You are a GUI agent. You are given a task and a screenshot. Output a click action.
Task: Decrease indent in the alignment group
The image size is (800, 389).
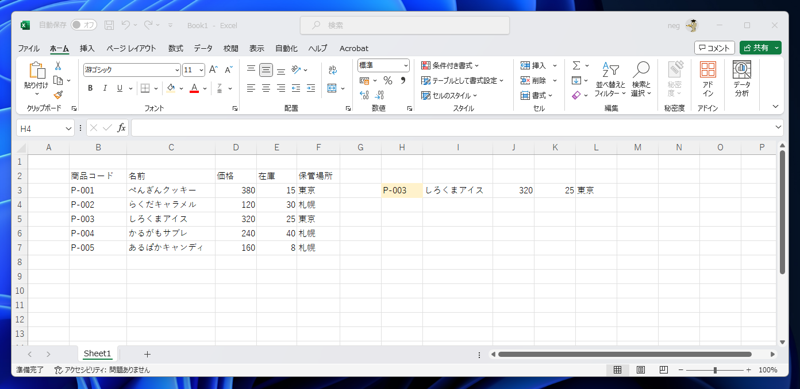296,88
